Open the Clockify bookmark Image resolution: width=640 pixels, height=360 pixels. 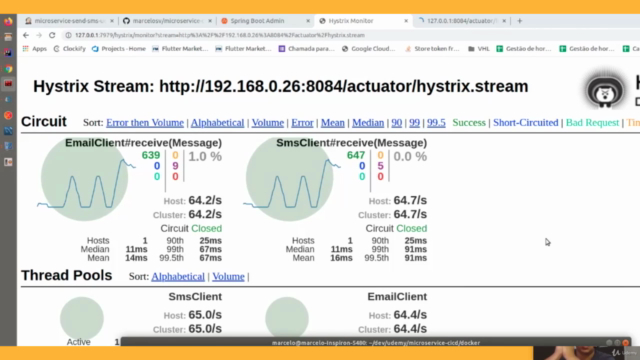69,49
